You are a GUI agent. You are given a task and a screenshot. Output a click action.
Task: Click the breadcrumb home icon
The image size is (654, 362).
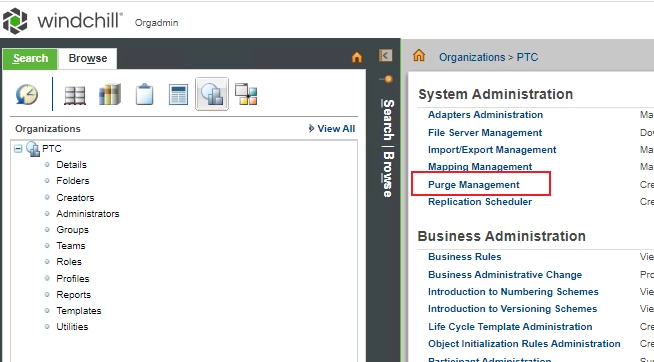tap(419, 55)
